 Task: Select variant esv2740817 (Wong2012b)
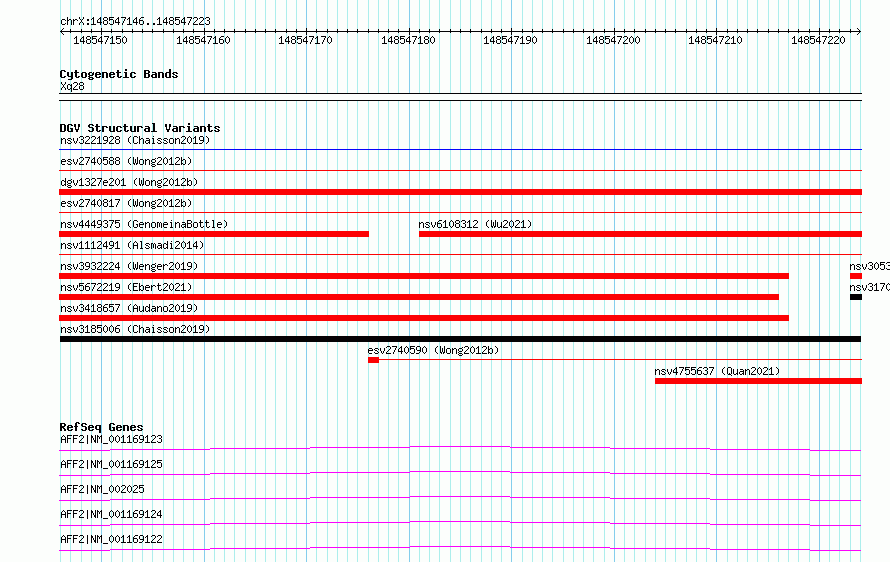[x=126, y=203]
